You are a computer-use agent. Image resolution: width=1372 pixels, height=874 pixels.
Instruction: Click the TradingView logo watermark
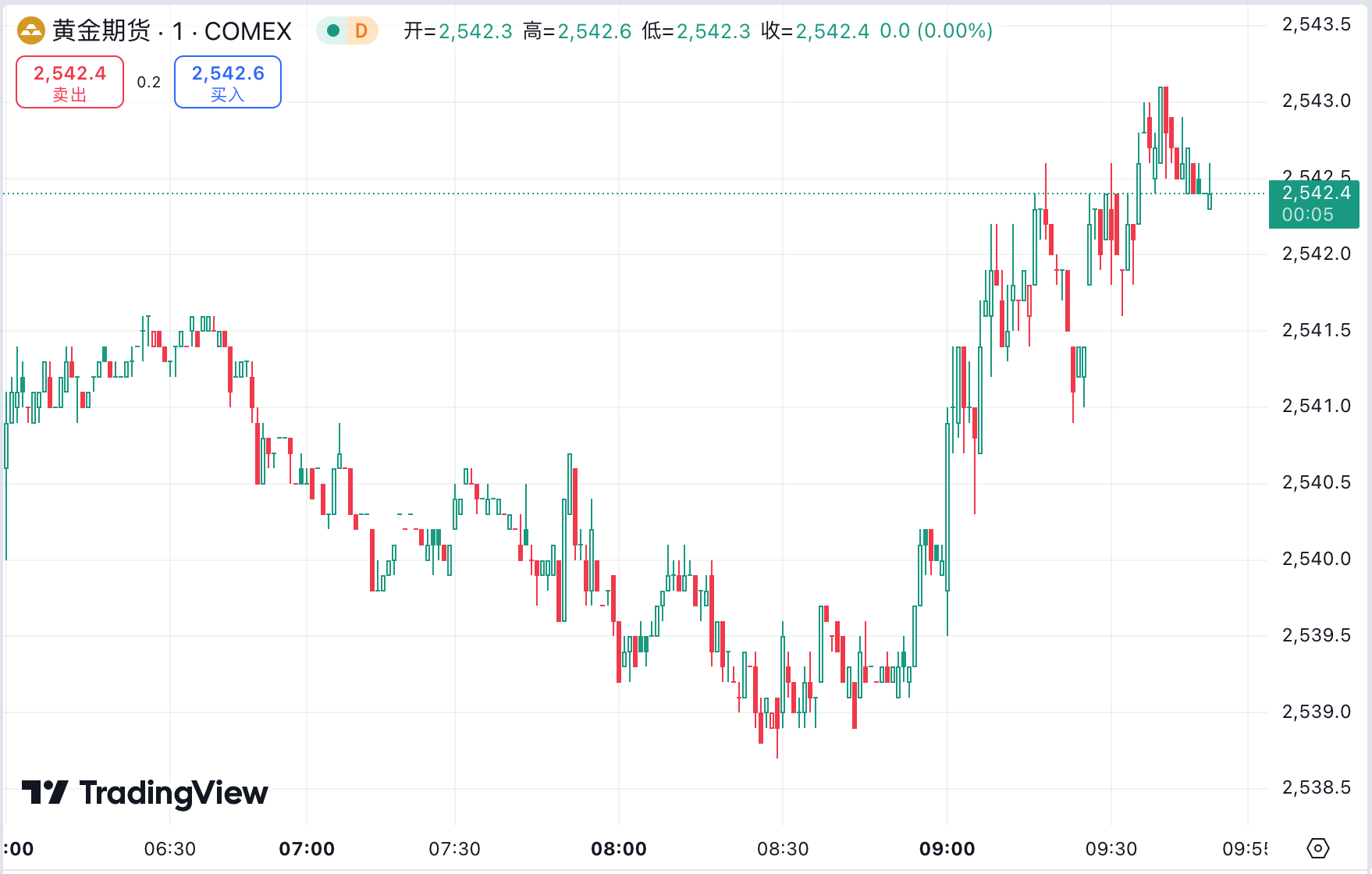pos(145,793)
